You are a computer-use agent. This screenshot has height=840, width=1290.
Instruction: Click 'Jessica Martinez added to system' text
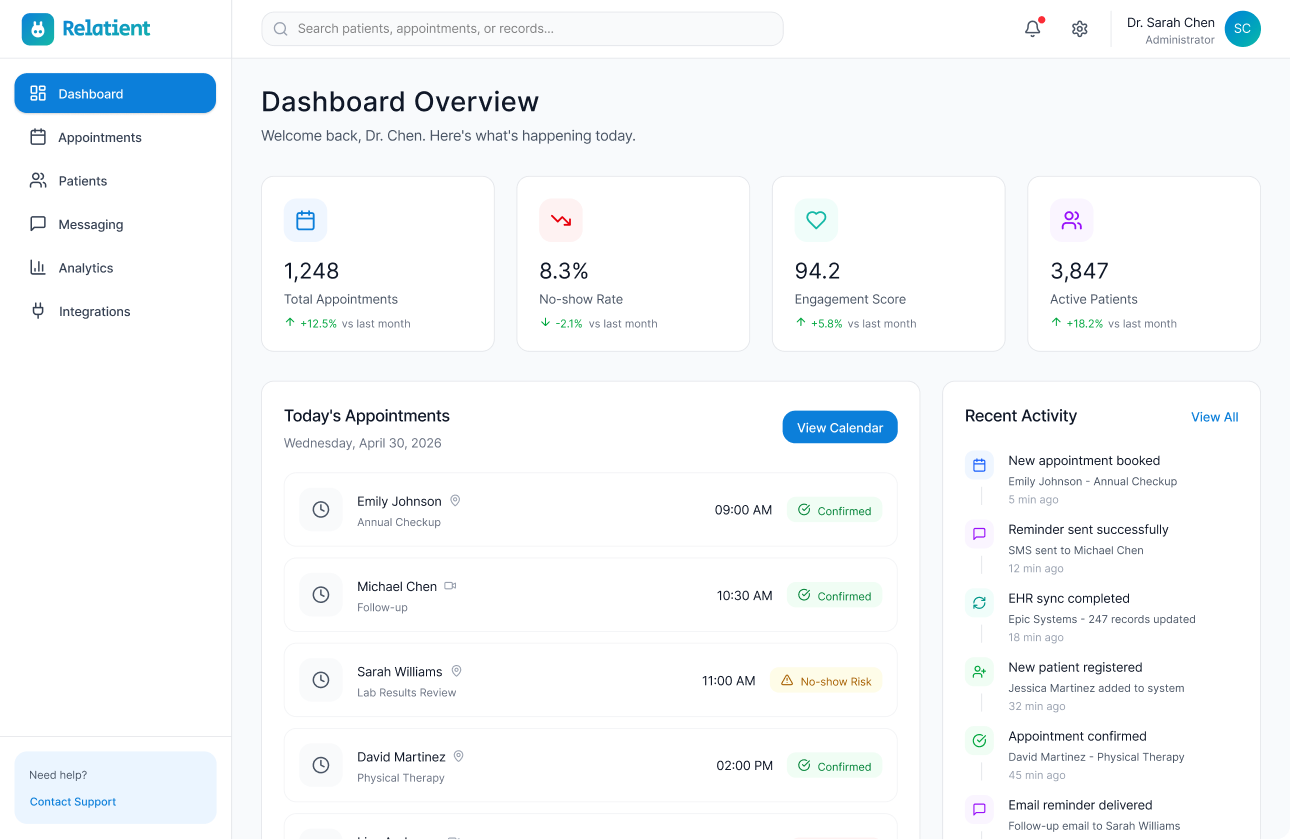point(1096,688)
